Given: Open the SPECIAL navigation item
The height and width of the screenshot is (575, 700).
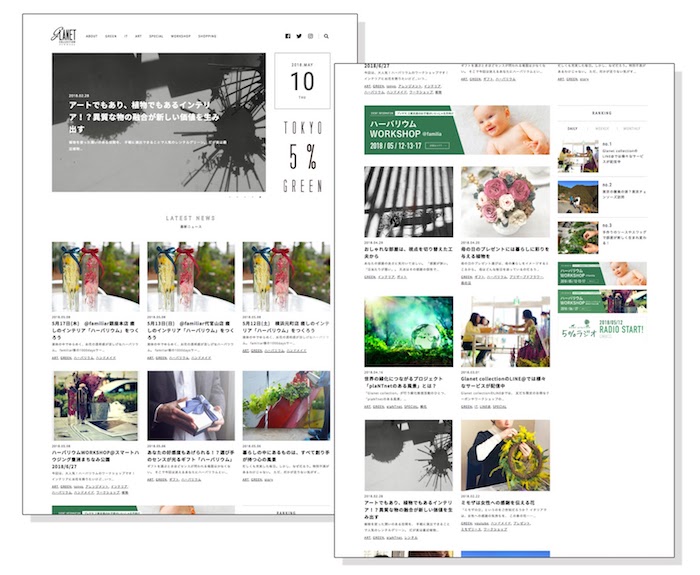Looking at the screenshot, I should coord(155,36).
